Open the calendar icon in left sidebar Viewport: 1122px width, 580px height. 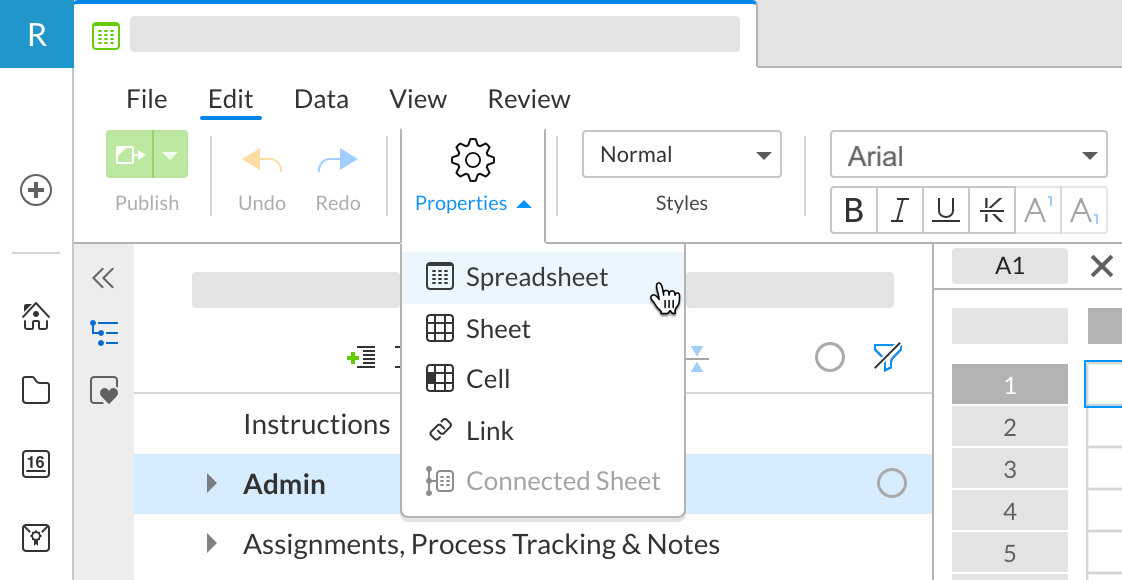pos(36,463)
